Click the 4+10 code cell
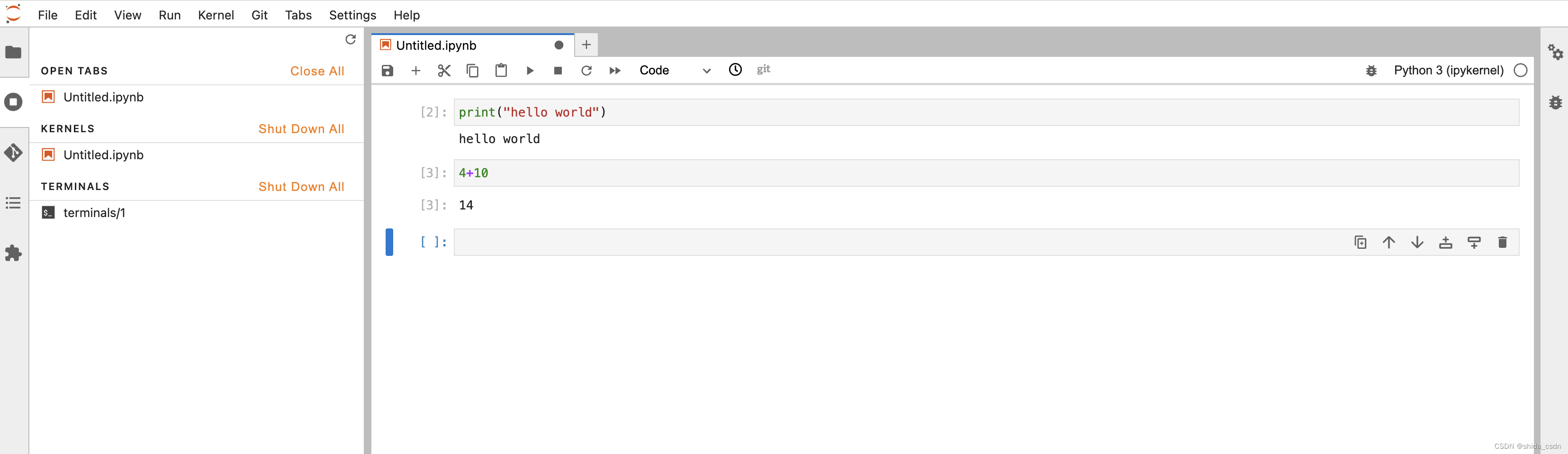 [986, 173]
